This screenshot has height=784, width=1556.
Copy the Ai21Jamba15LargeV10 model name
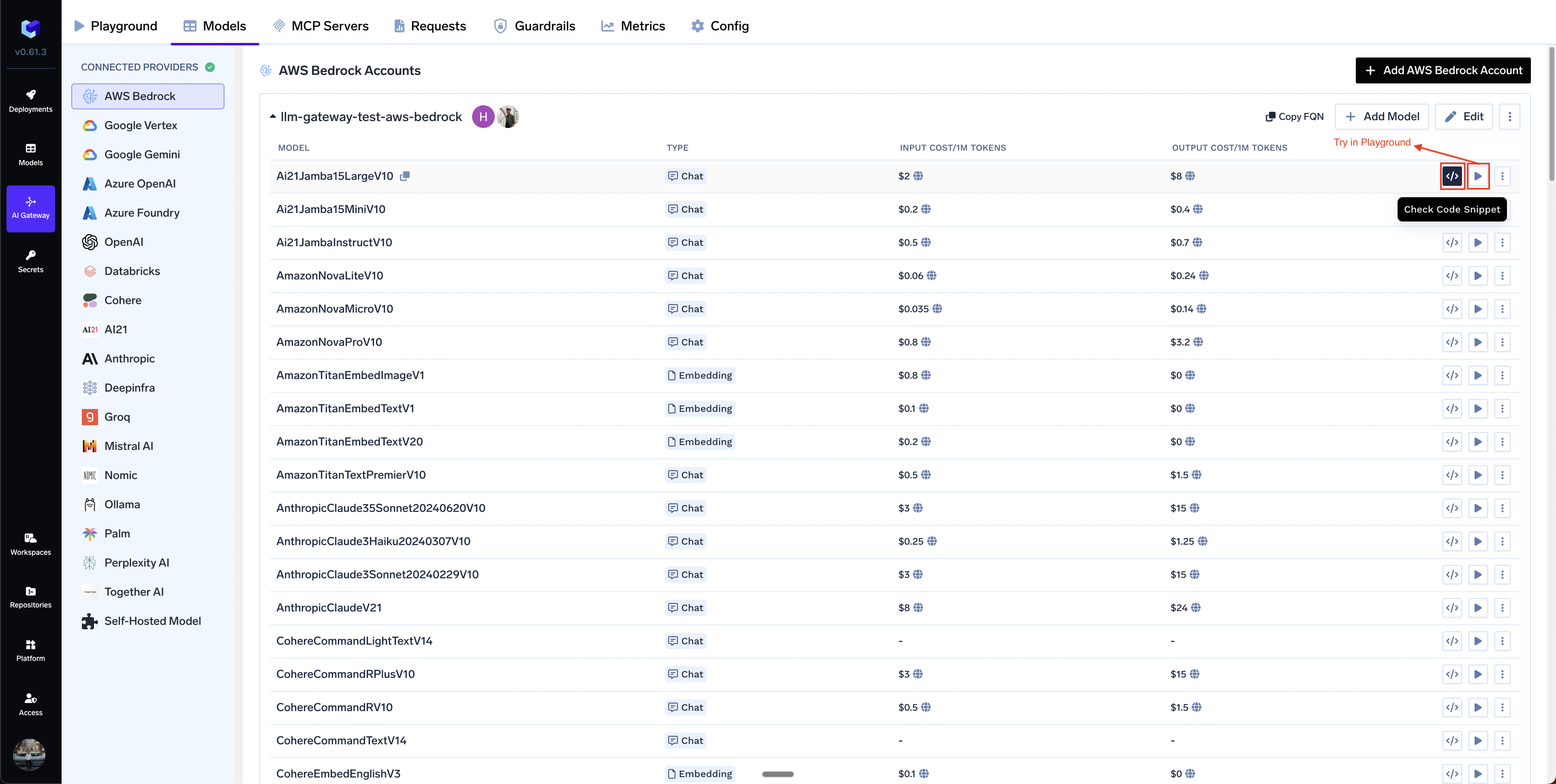(x=405, y=176)
